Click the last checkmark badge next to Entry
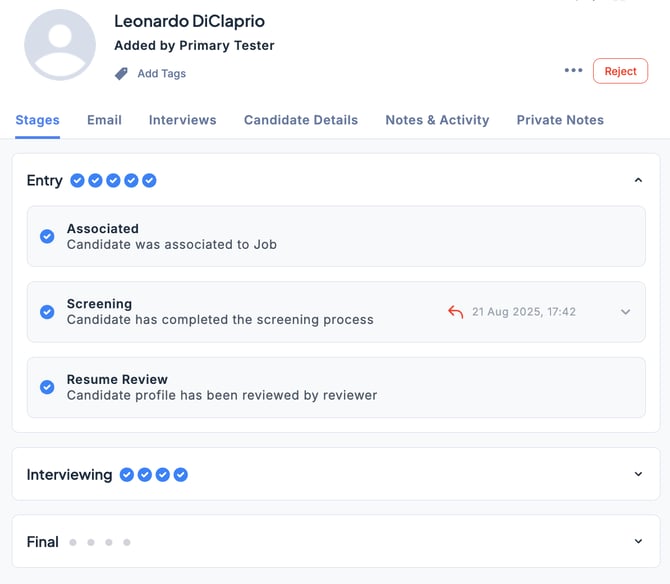This screenshot has height=584, width=670. pos(149,181)
